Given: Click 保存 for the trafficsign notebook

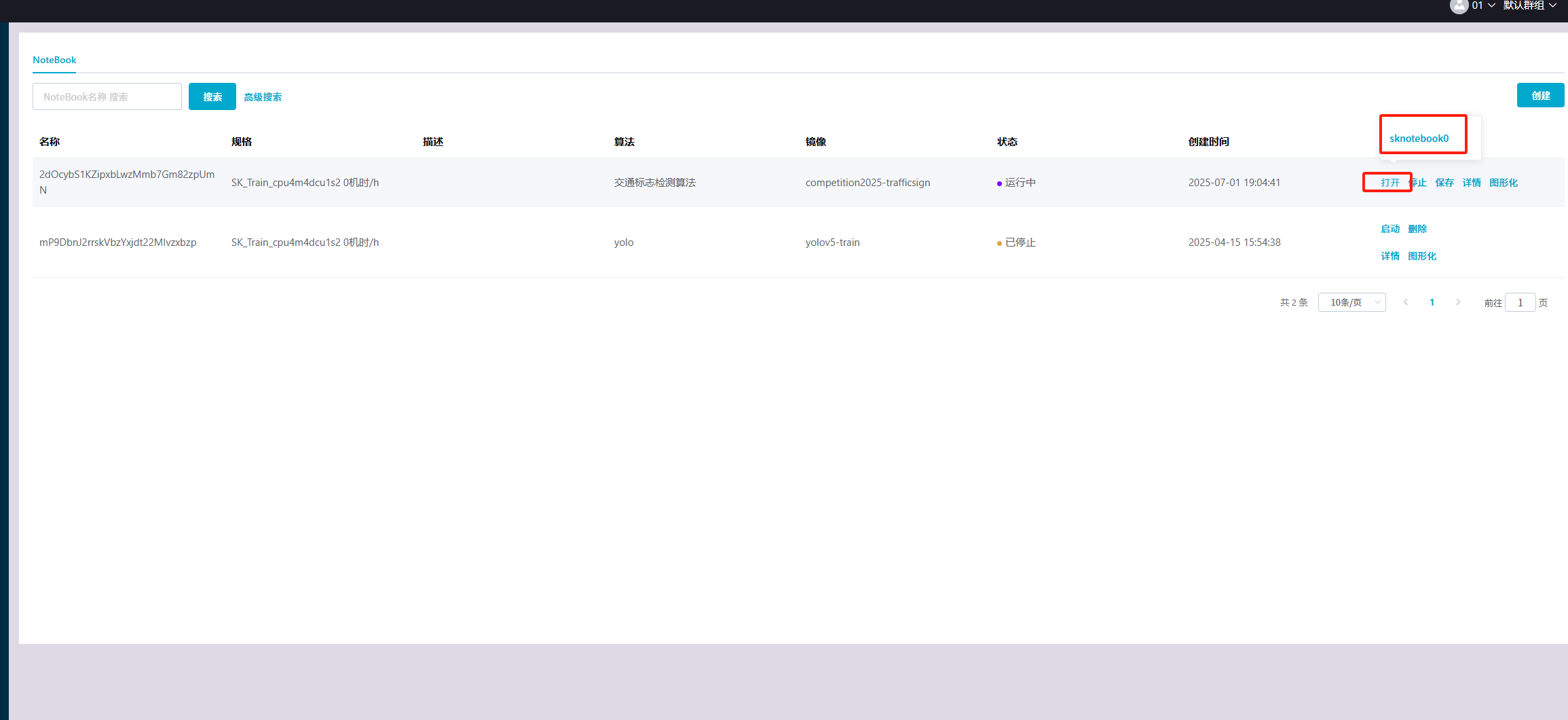Looking at the screenshot, I should tap(1444, 183).
